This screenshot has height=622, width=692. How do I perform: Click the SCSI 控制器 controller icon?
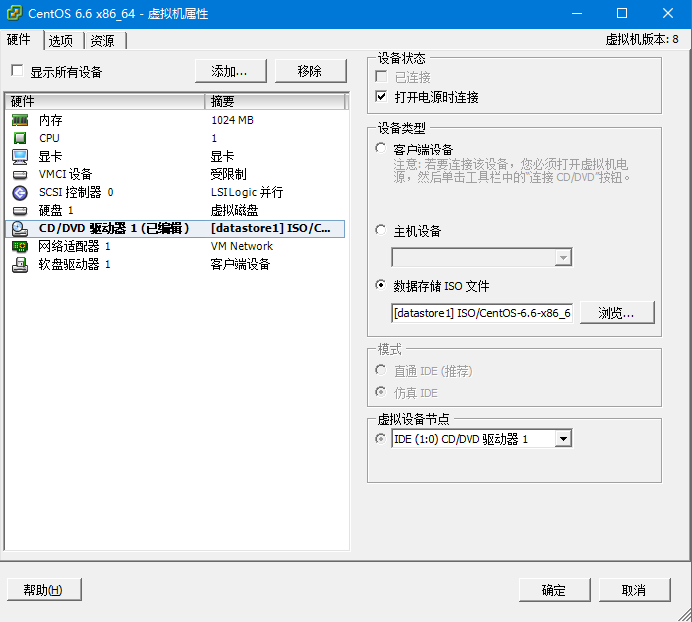[x=20, y=192]
